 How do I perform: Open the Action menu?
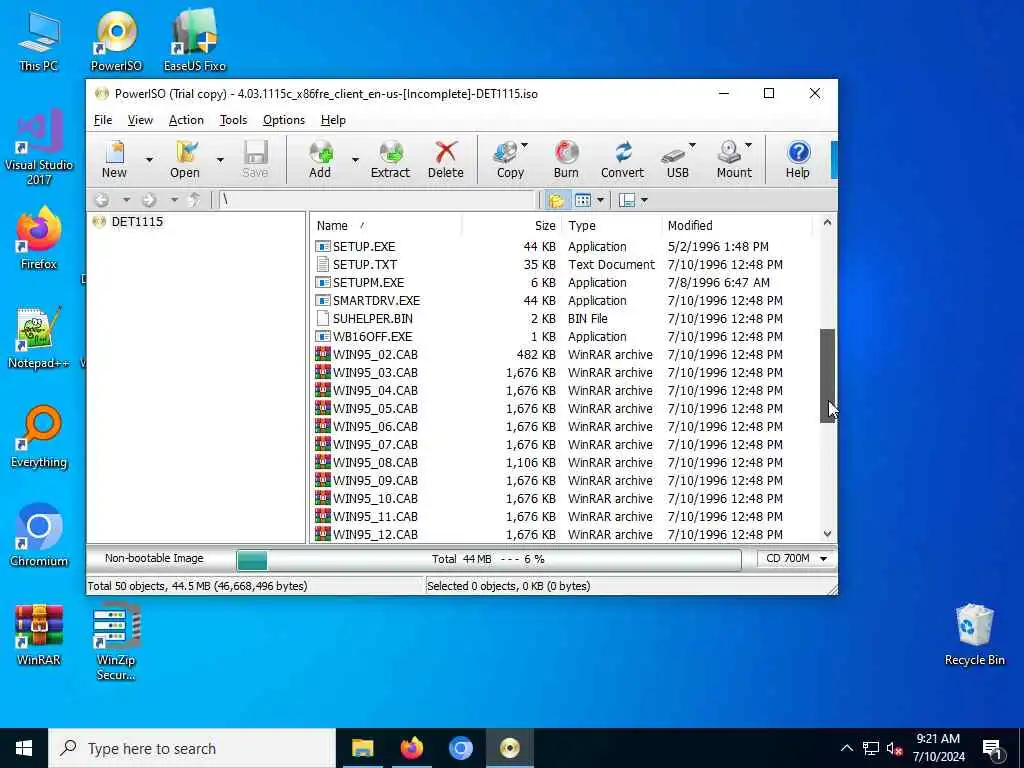tap(186, 120)
